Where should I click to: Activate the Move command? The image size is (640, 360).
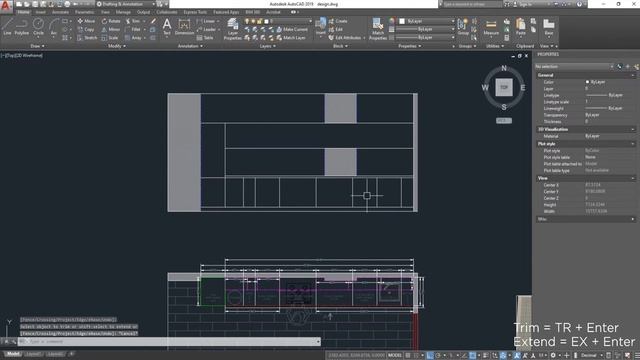pos(86,21)
